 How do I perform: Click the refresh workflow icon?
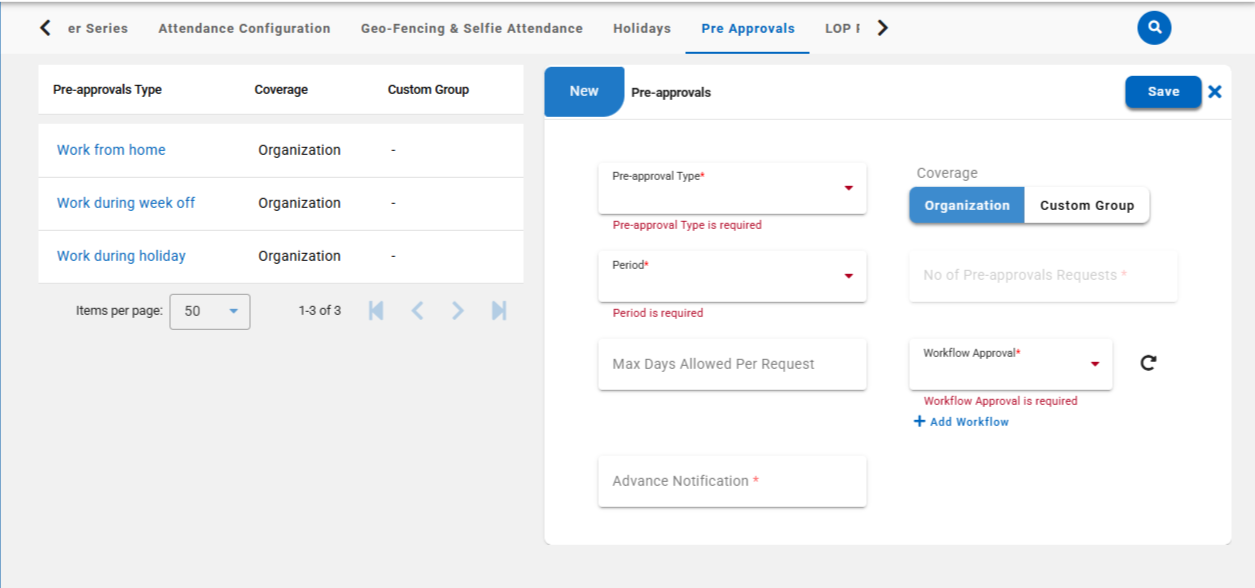(1148, 363)
